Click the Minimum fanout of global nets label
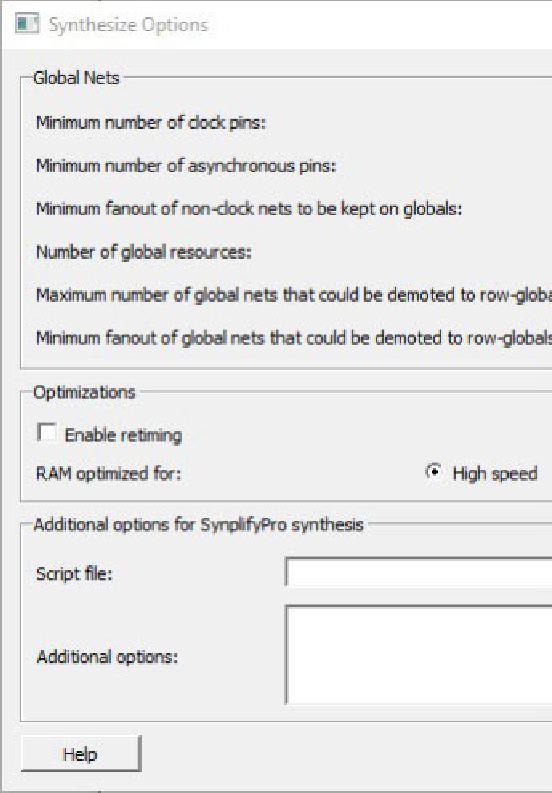 pos(293,338)
